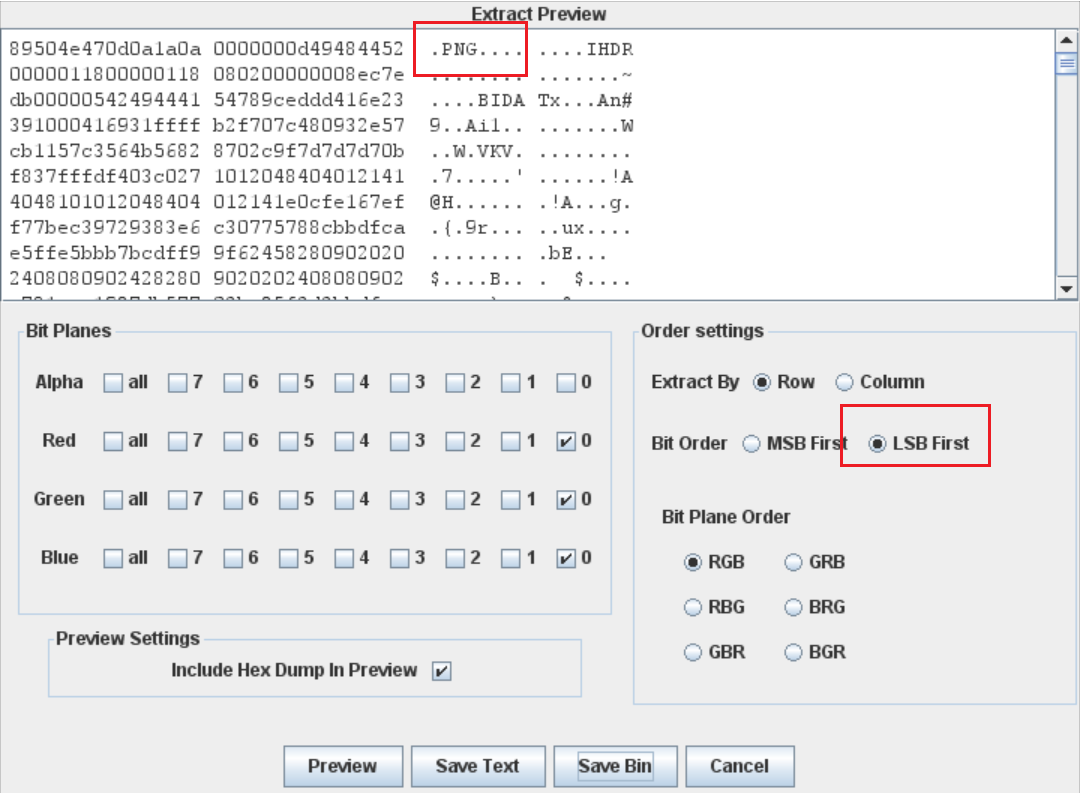Tick Blue bit plane 5

coord(289,558)
